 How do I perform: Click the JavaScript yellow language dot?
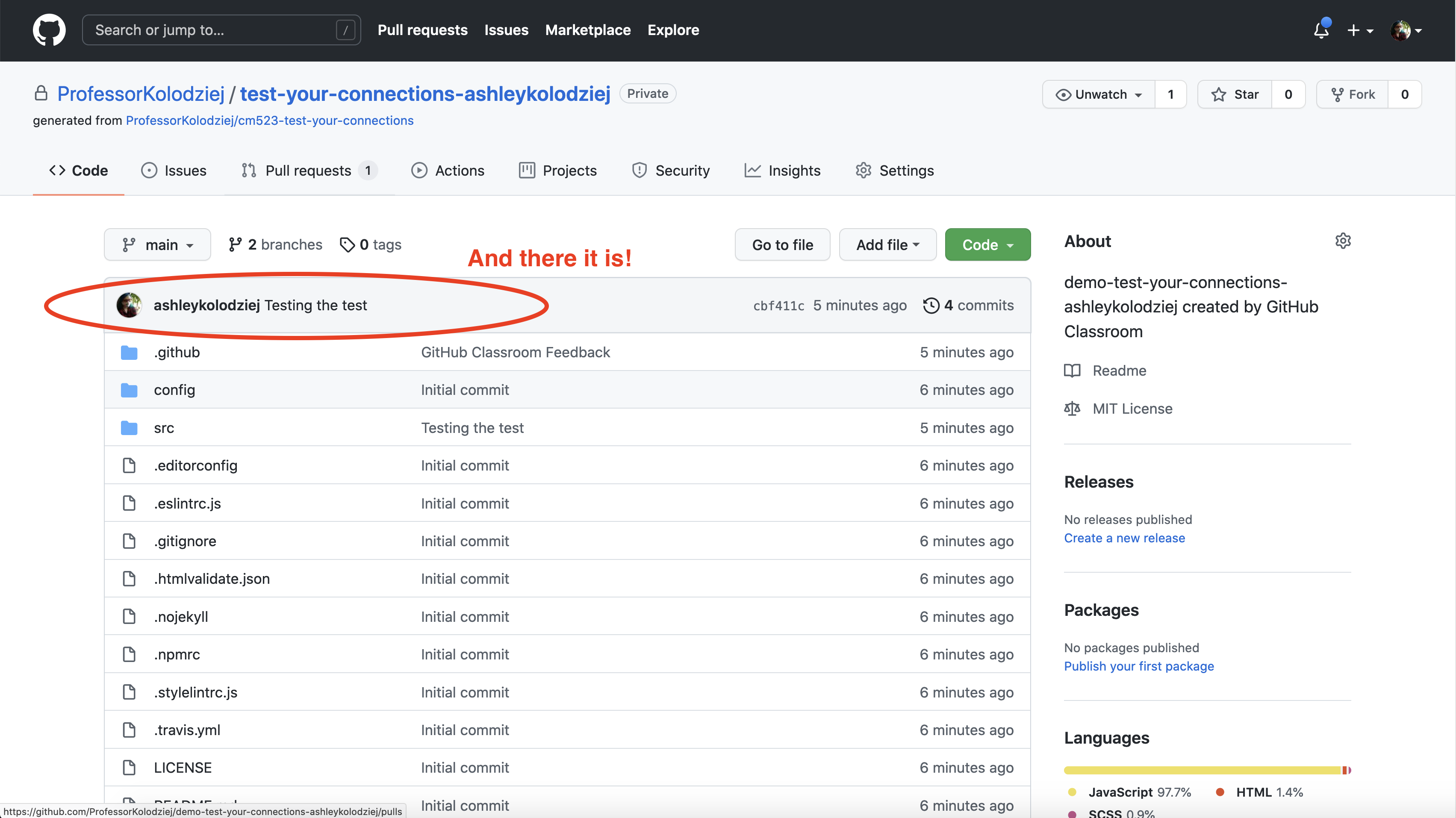click(x=1072, y=792)
